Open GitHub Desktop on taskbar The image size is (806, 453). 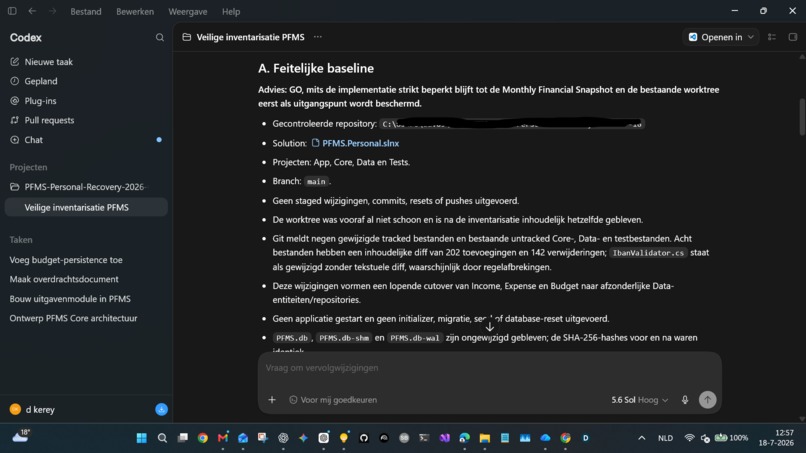click(x=364, y=438)
